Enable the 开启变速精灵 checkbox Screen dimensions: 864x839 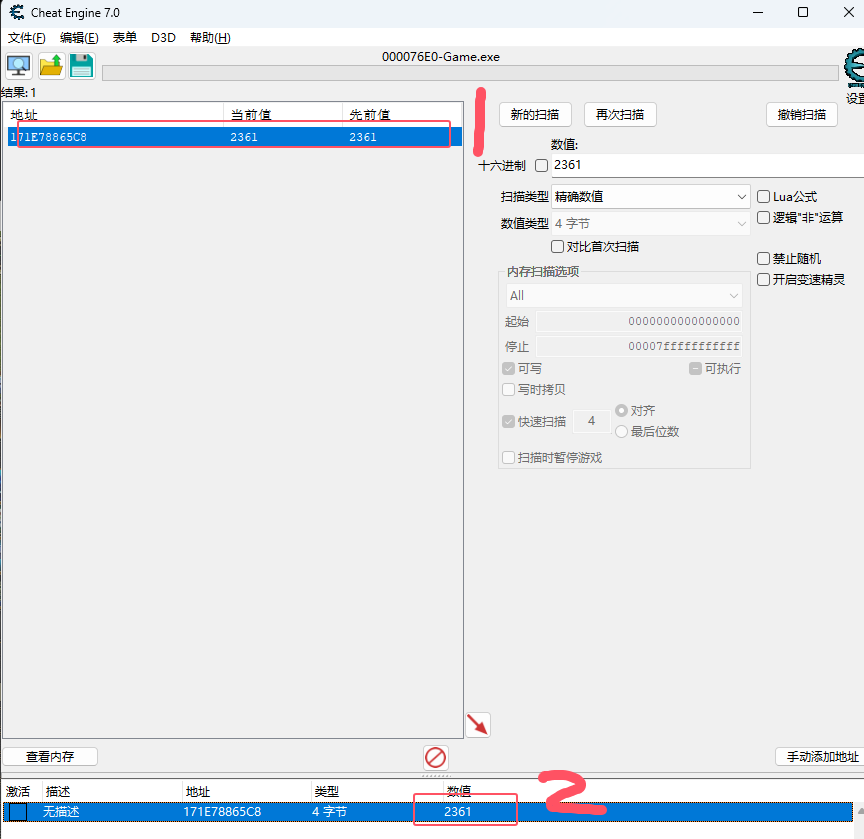763,279
